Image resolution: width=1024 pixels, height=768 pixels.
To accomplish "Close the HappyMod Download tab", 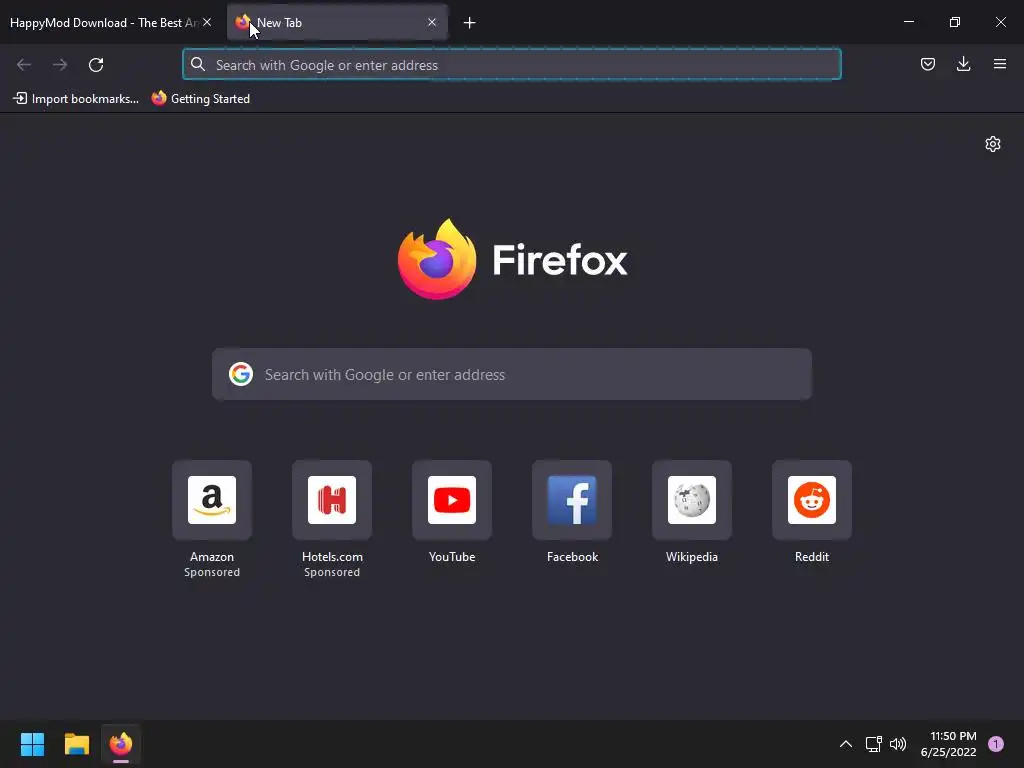I will pos(207,22).
